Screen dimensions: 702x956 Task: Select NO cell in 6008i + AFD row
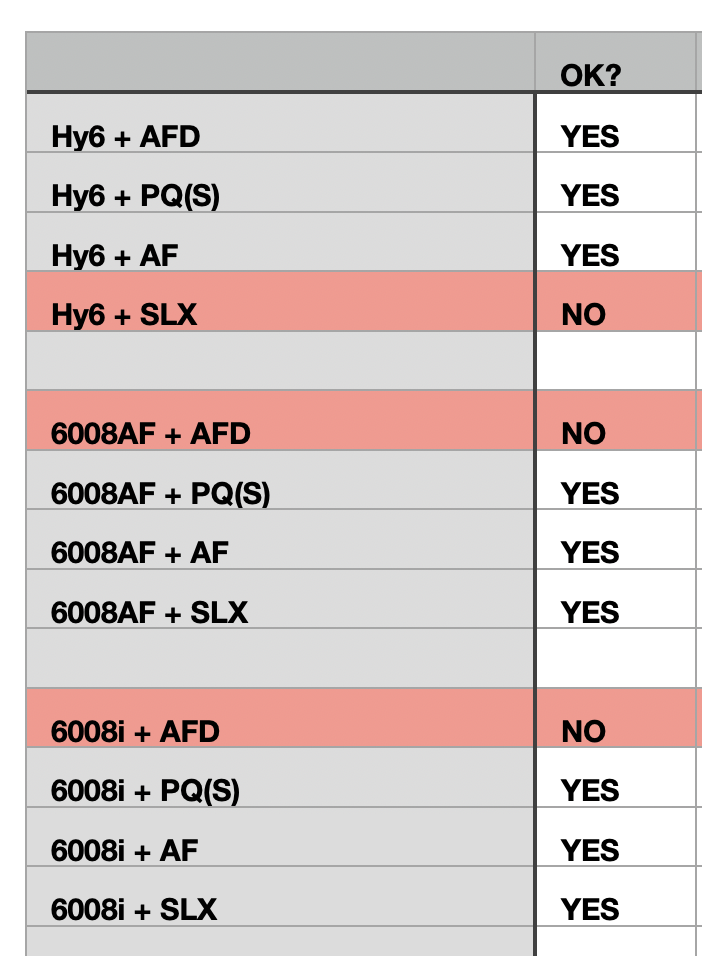615,731
